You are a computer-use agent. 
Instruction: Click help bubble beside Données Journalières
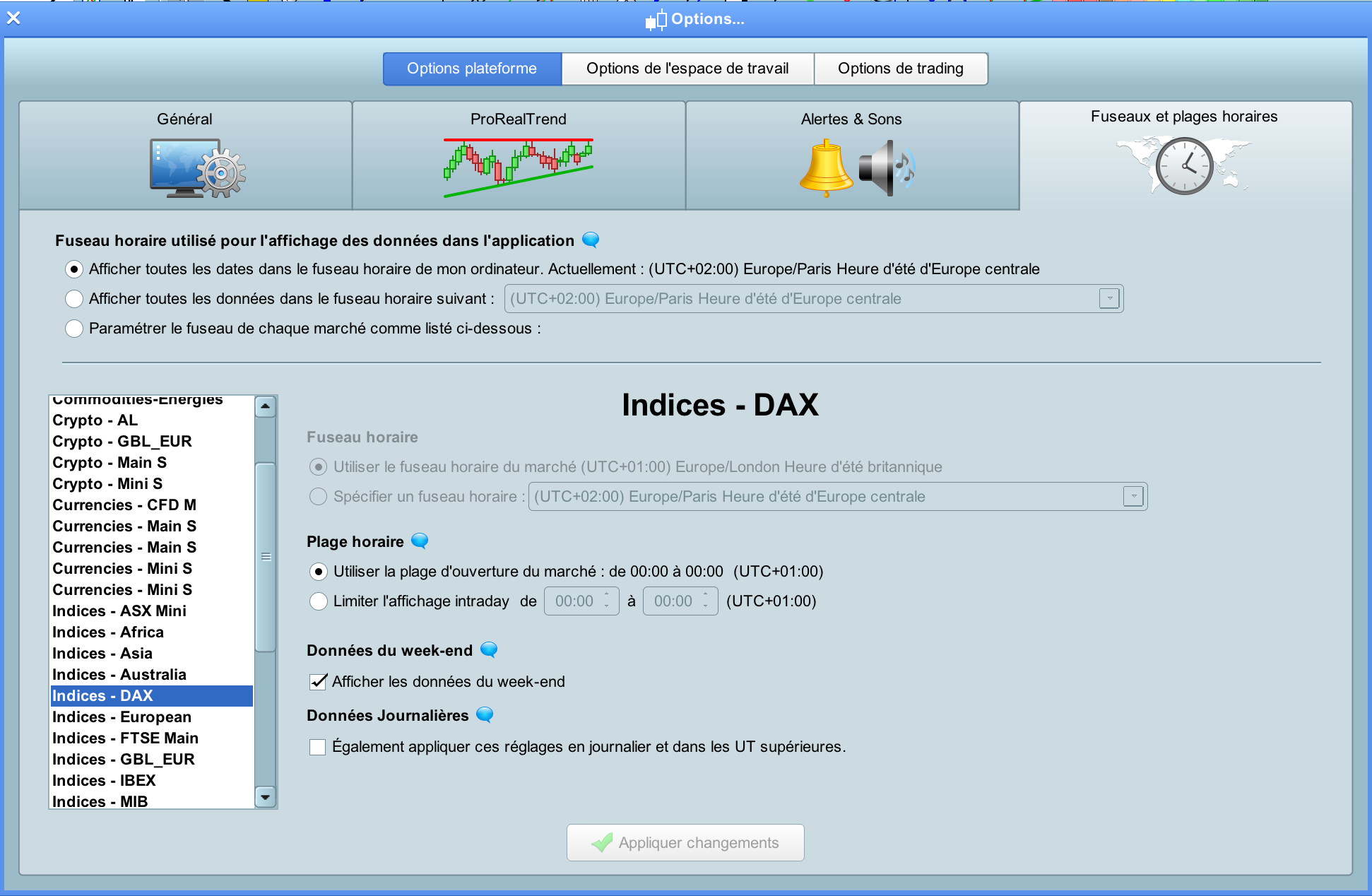(x=485, y=715)
